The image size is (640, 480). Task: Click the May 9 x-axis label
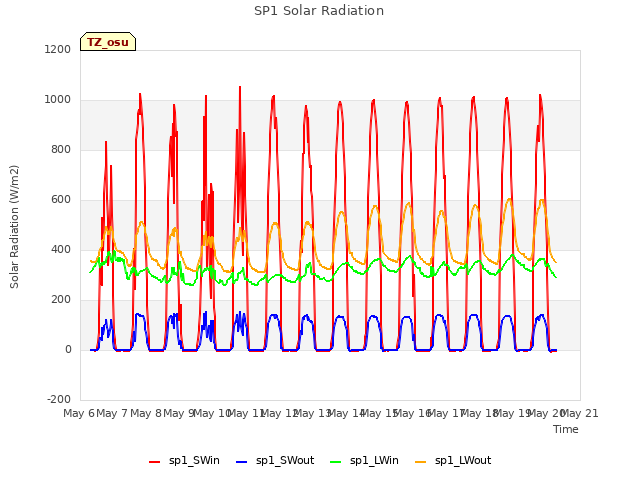179,413
